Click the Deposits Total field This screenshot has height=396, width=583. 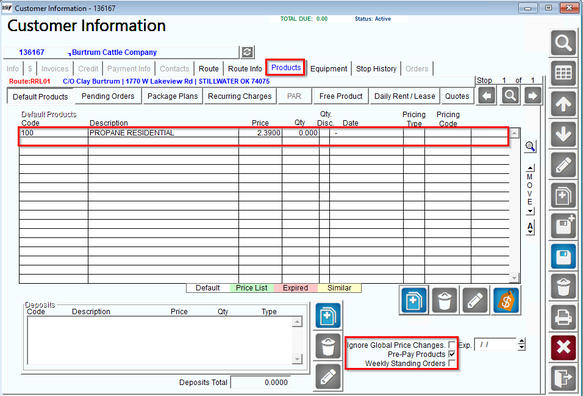point(260,382)
